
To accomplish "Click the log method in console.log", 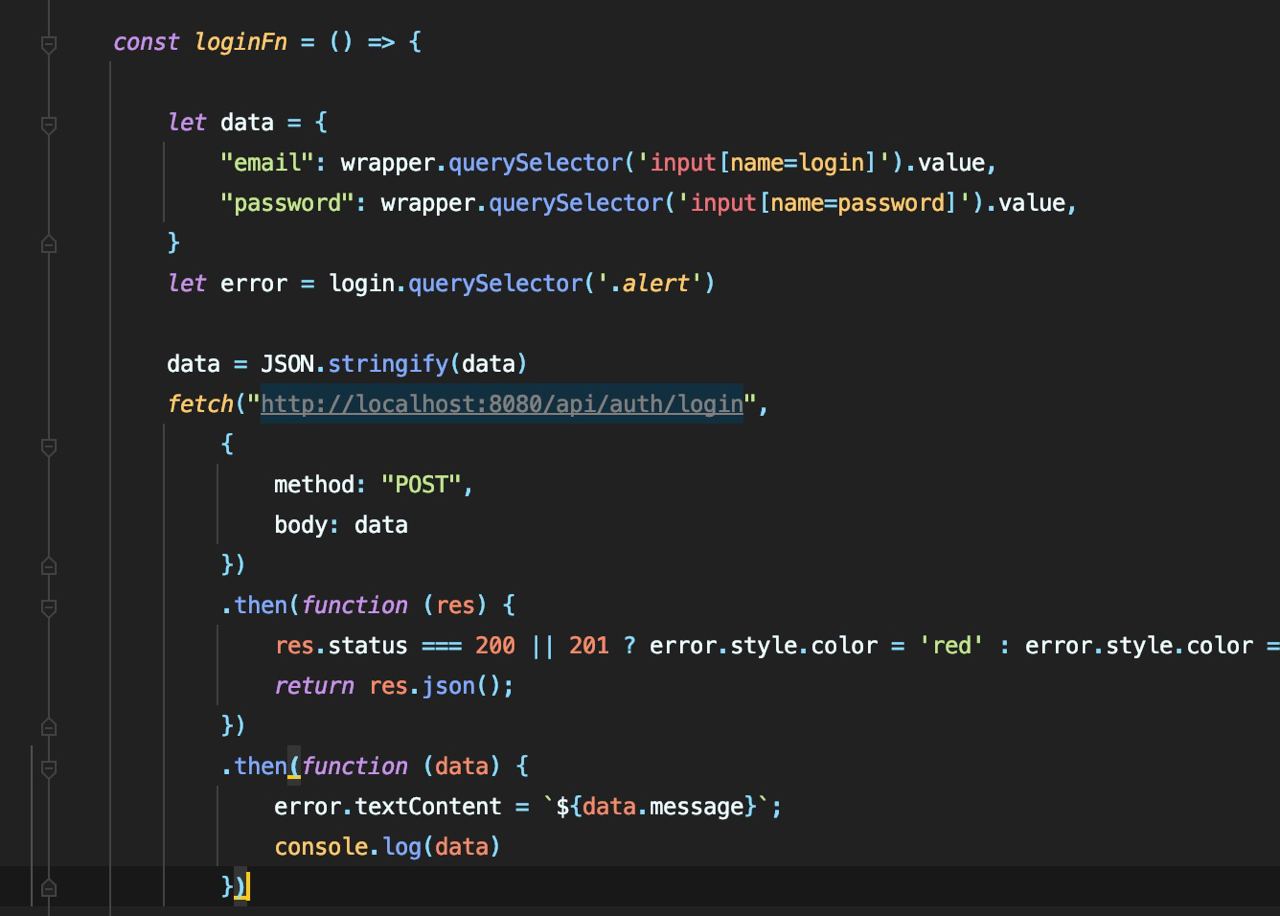I will (x=401, y=847).
